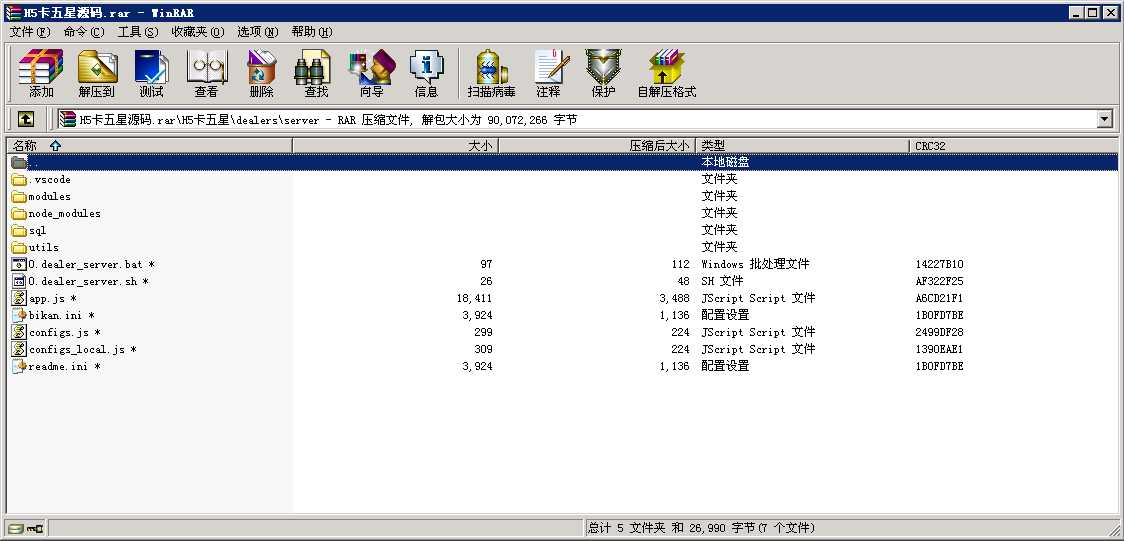Click '本地磁盘' type cell in first row
The height and width of the screenshot is (541, 1124).
coord(725,163)
